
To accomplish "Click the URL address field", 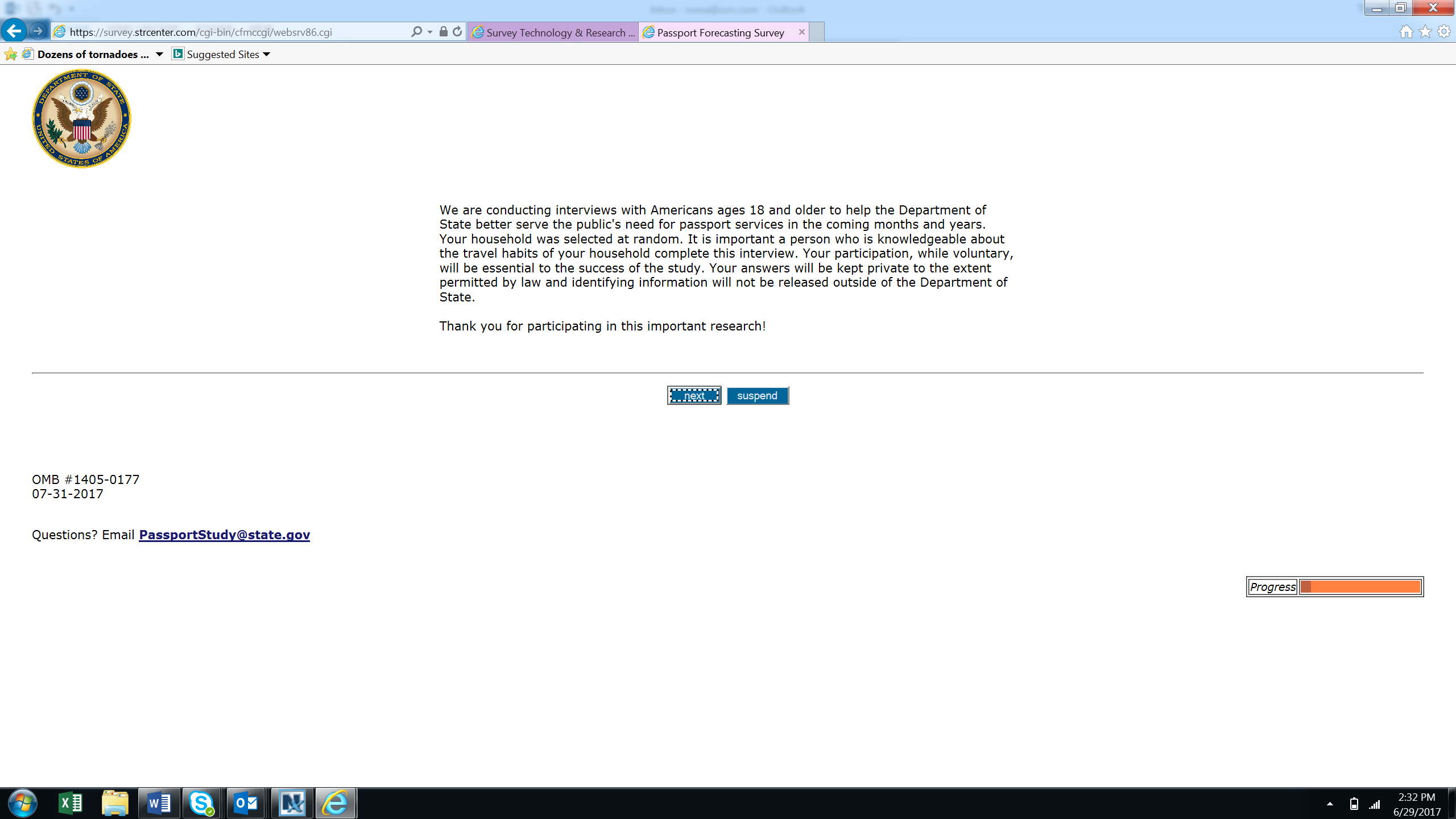I will 227,32.
